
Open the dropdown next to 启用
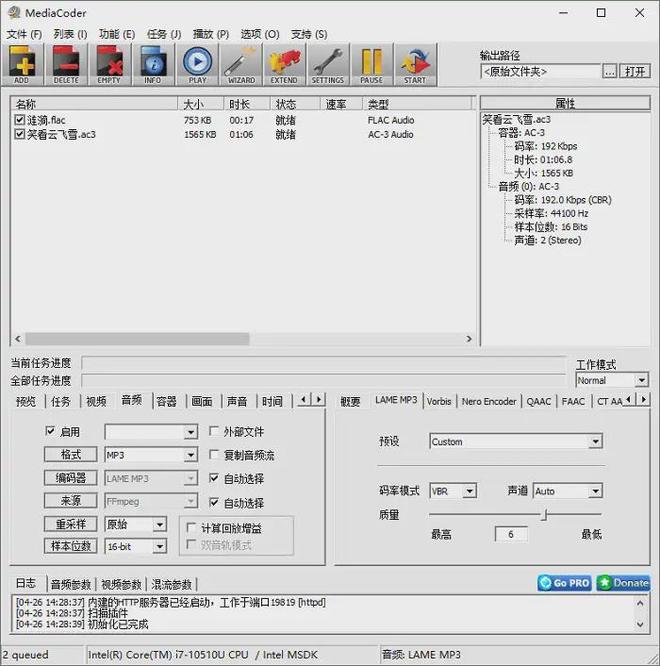tap(151, 432)
